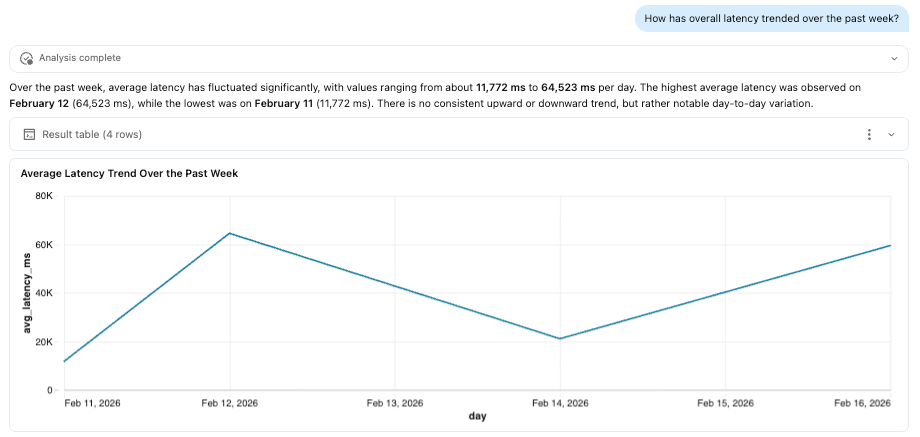
Task: Click the Average Latency Trend chart title
Action: coord(129,174)
